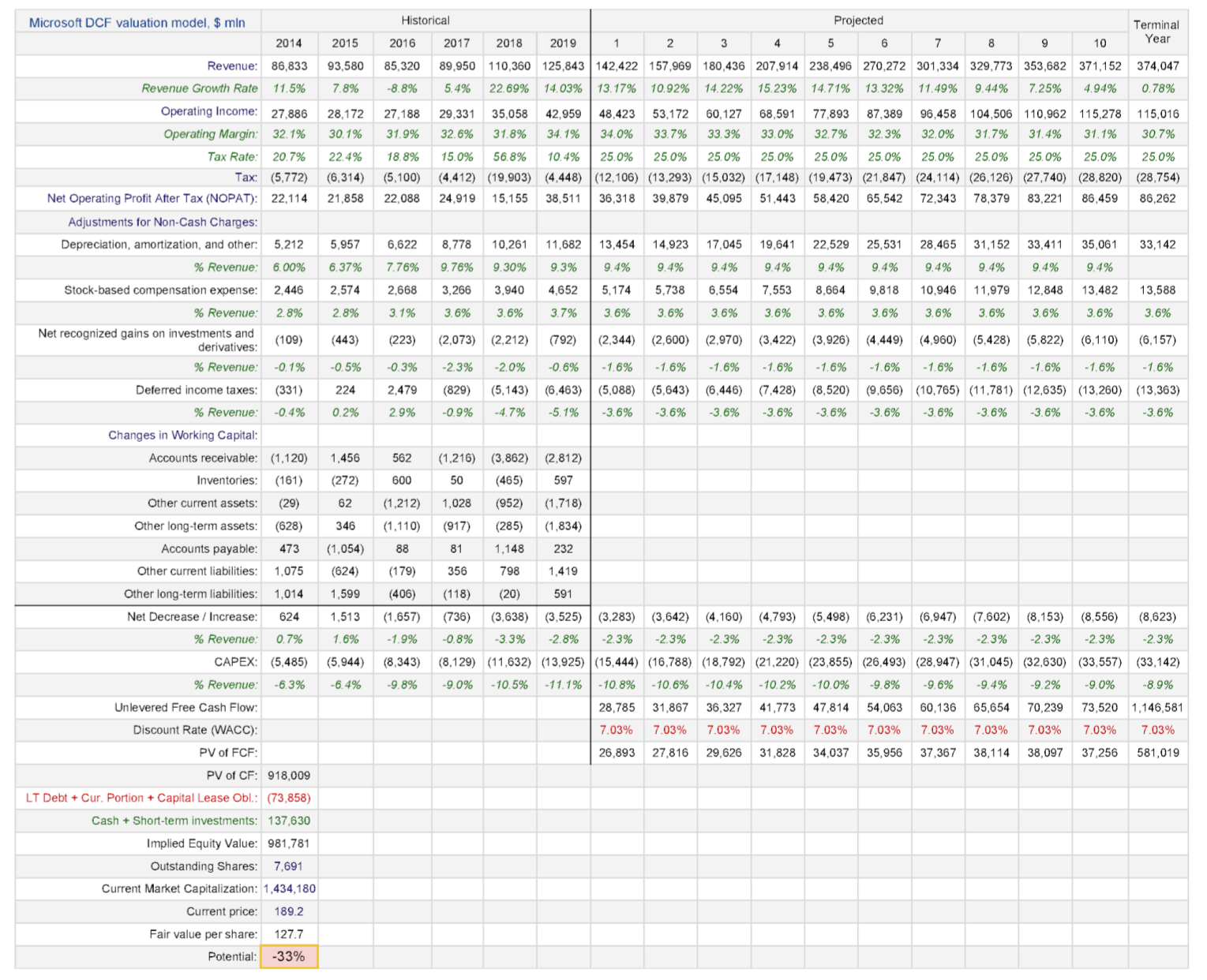
Task: Click the Historical section header
Action: tap(425, 21)
